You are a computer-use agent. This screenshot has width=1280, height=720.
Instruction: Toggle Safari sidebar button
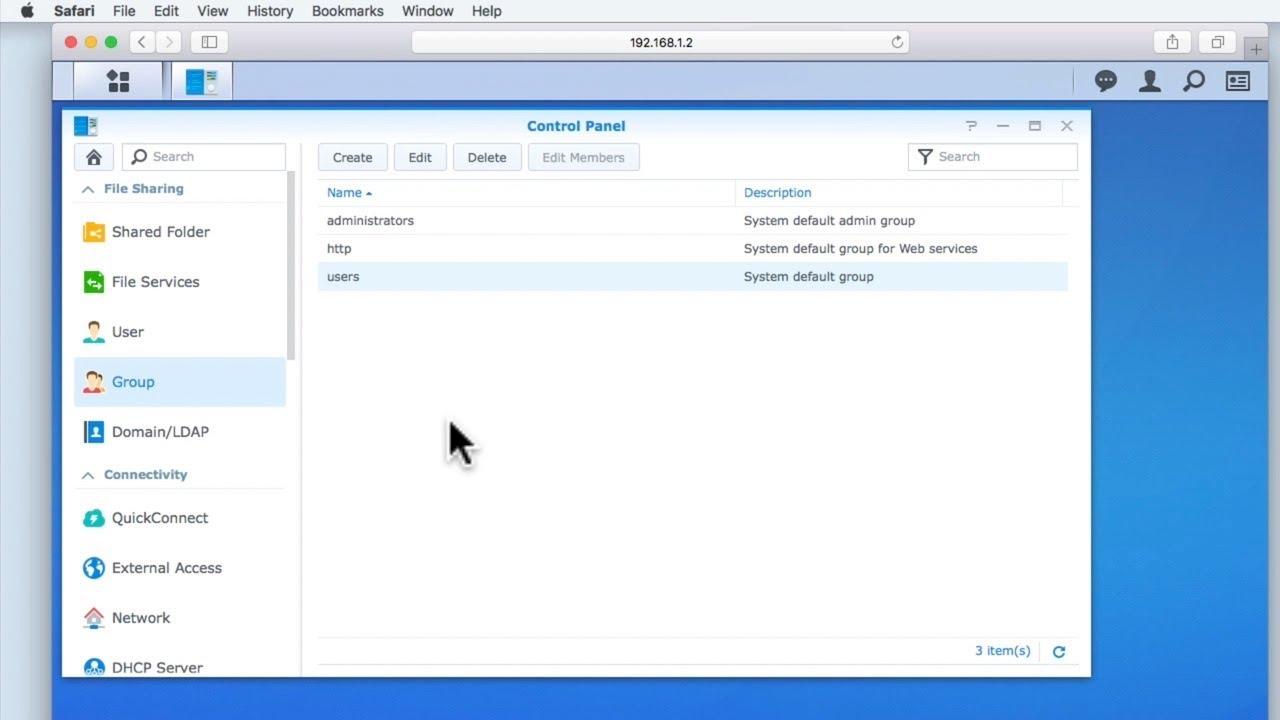click(x=209, y=42)
